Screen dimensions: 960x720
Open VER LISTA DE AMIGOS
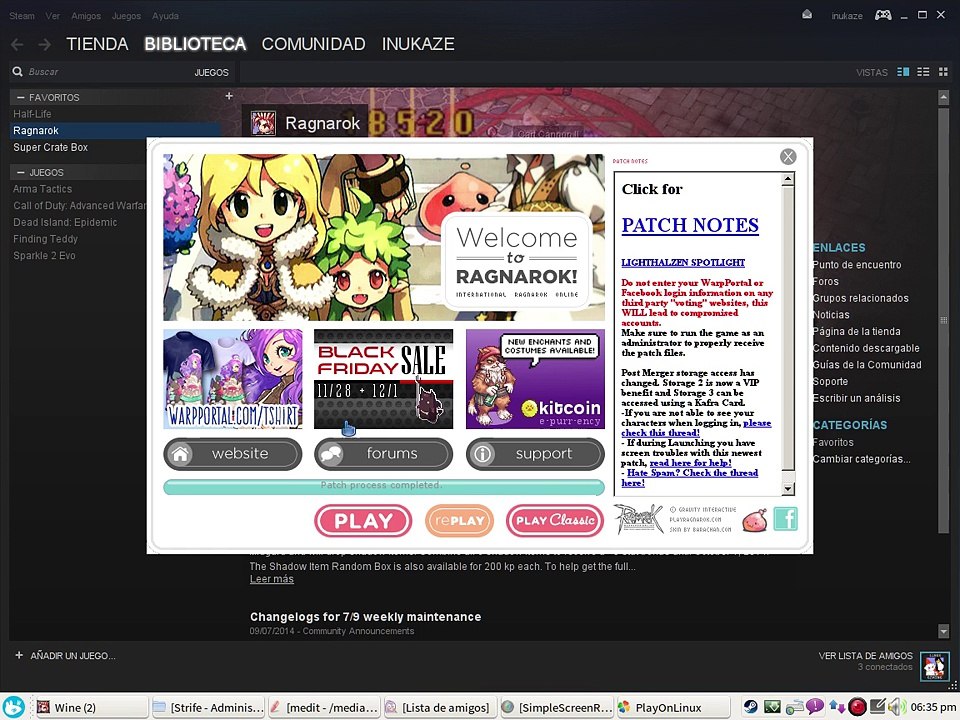(x=865, y=656)
